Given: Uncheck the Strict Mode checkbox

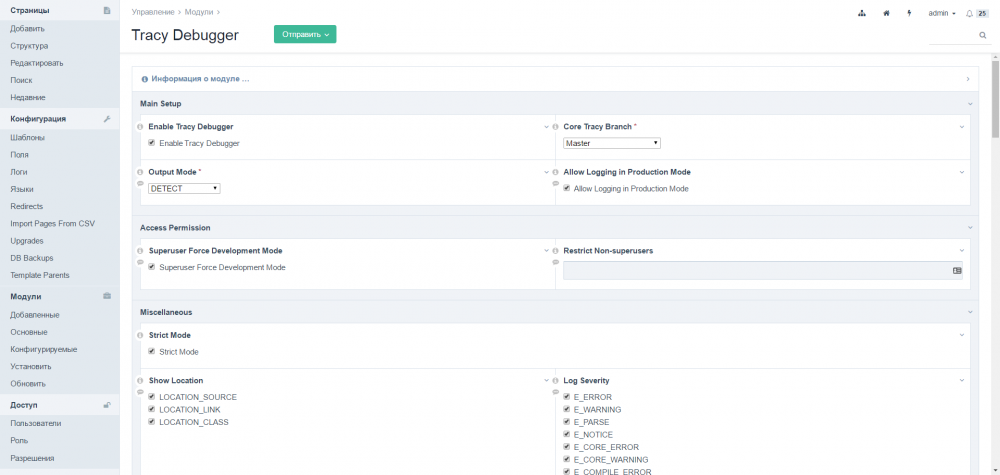Looking at the screenshot, I should [x=152, y=351].
